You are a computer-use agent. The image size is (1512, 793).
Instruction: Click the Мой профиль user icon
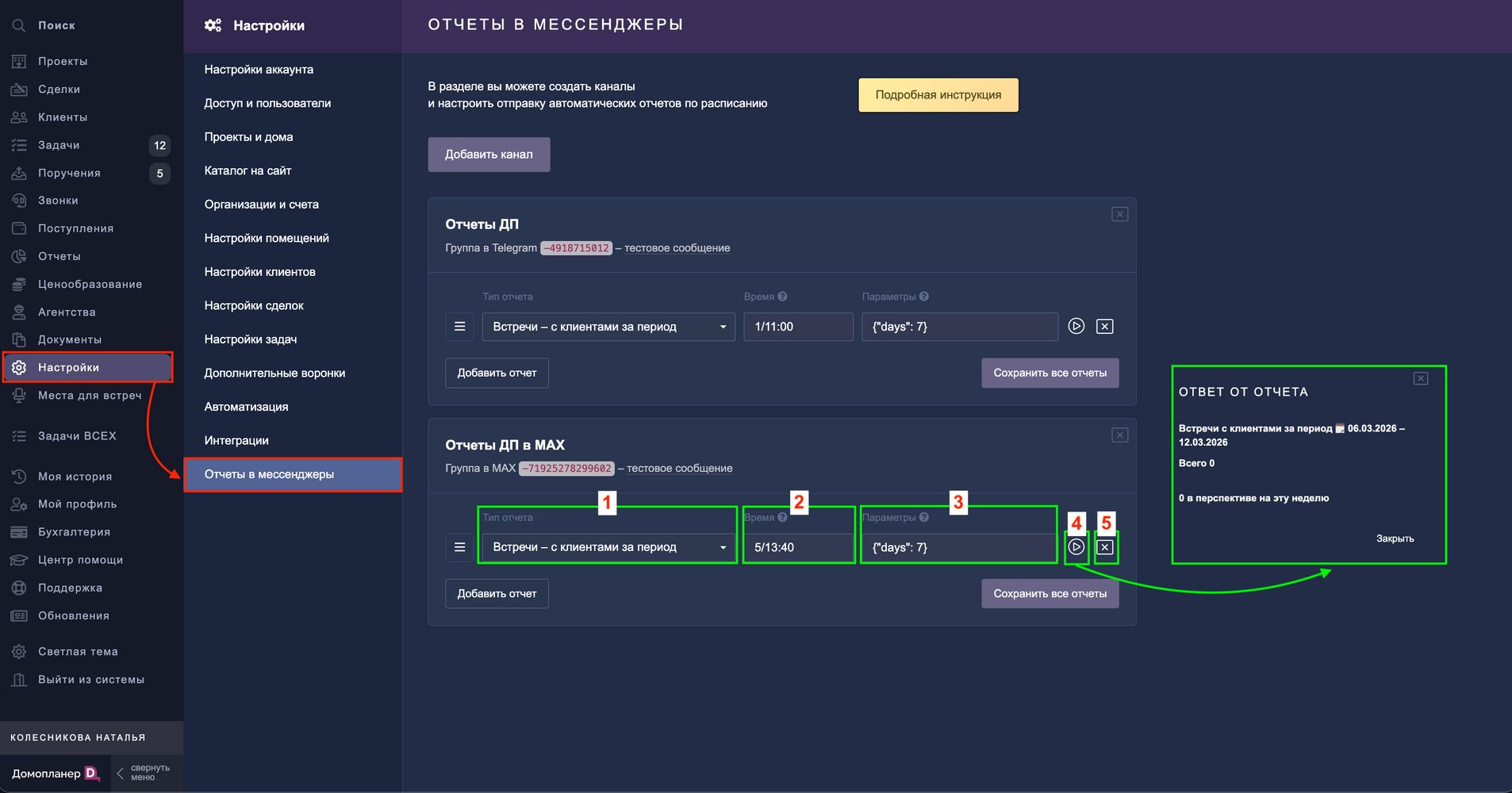[18, 504]
